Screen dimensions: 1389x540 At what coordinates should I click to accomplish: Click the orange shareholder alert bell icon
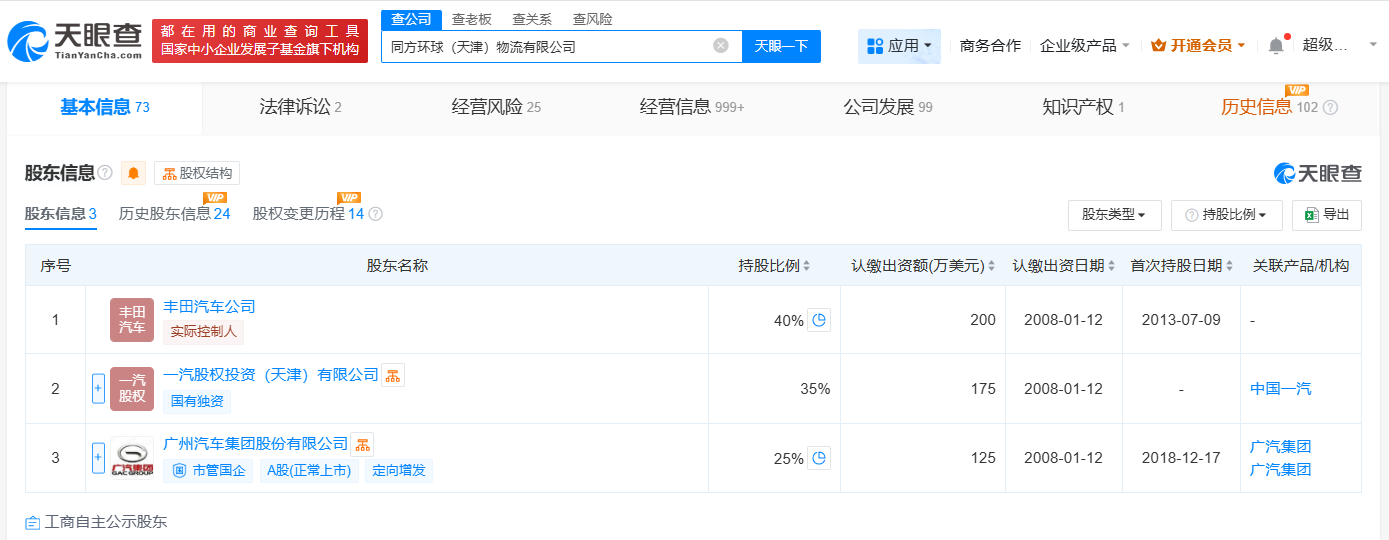pos(134,174)
